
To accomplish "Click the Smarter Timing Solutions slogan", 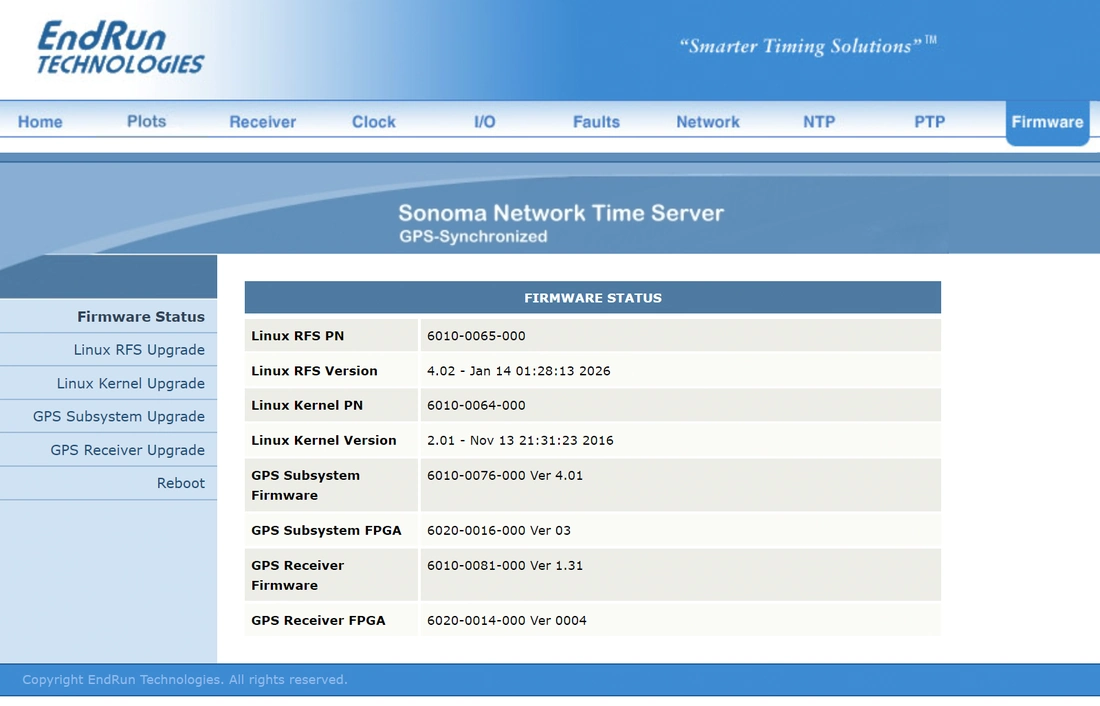I will coord(807,46).
